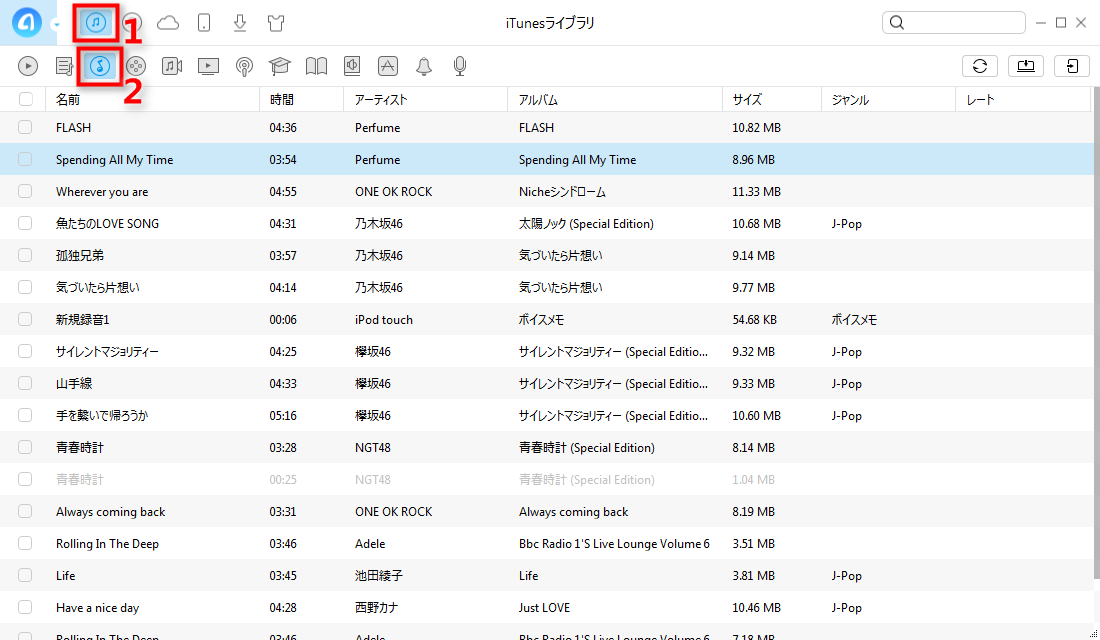Open the iCloud content cloud icon

click(x=168, y=23)
